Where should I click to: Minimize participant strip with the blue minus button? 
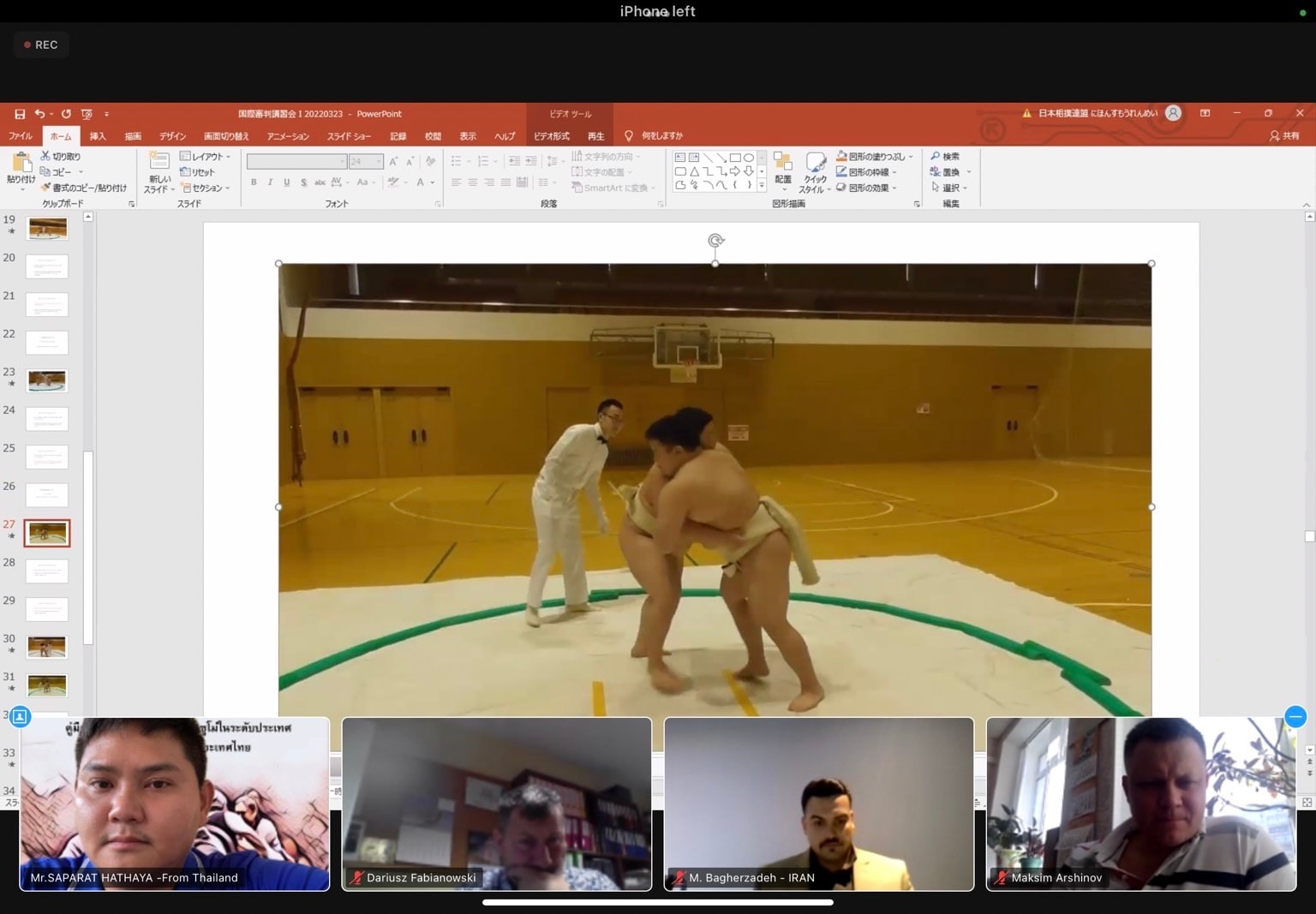click(1295, 717)
